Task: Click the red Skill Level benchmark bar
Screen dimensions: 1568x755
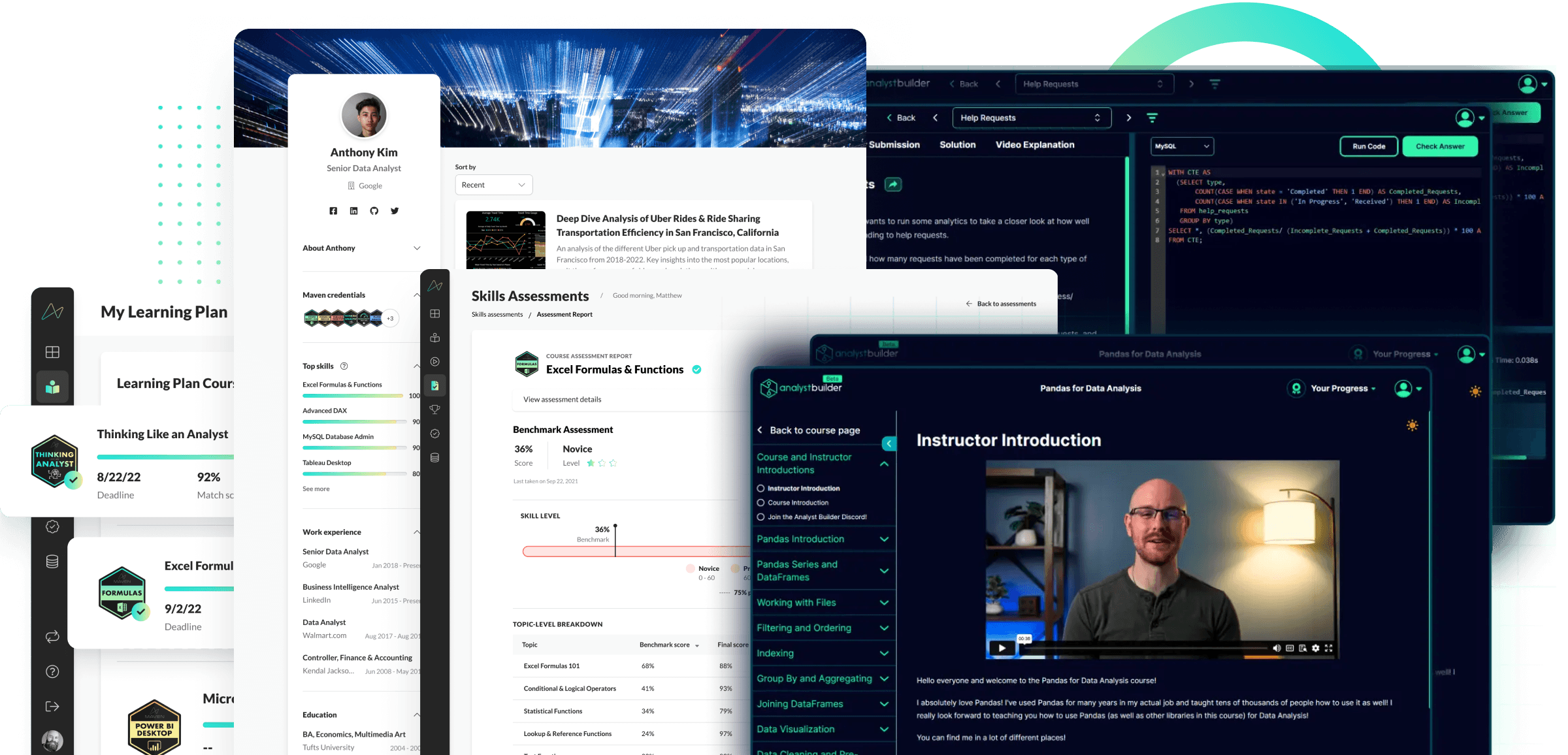Action: tap(637, 552)
